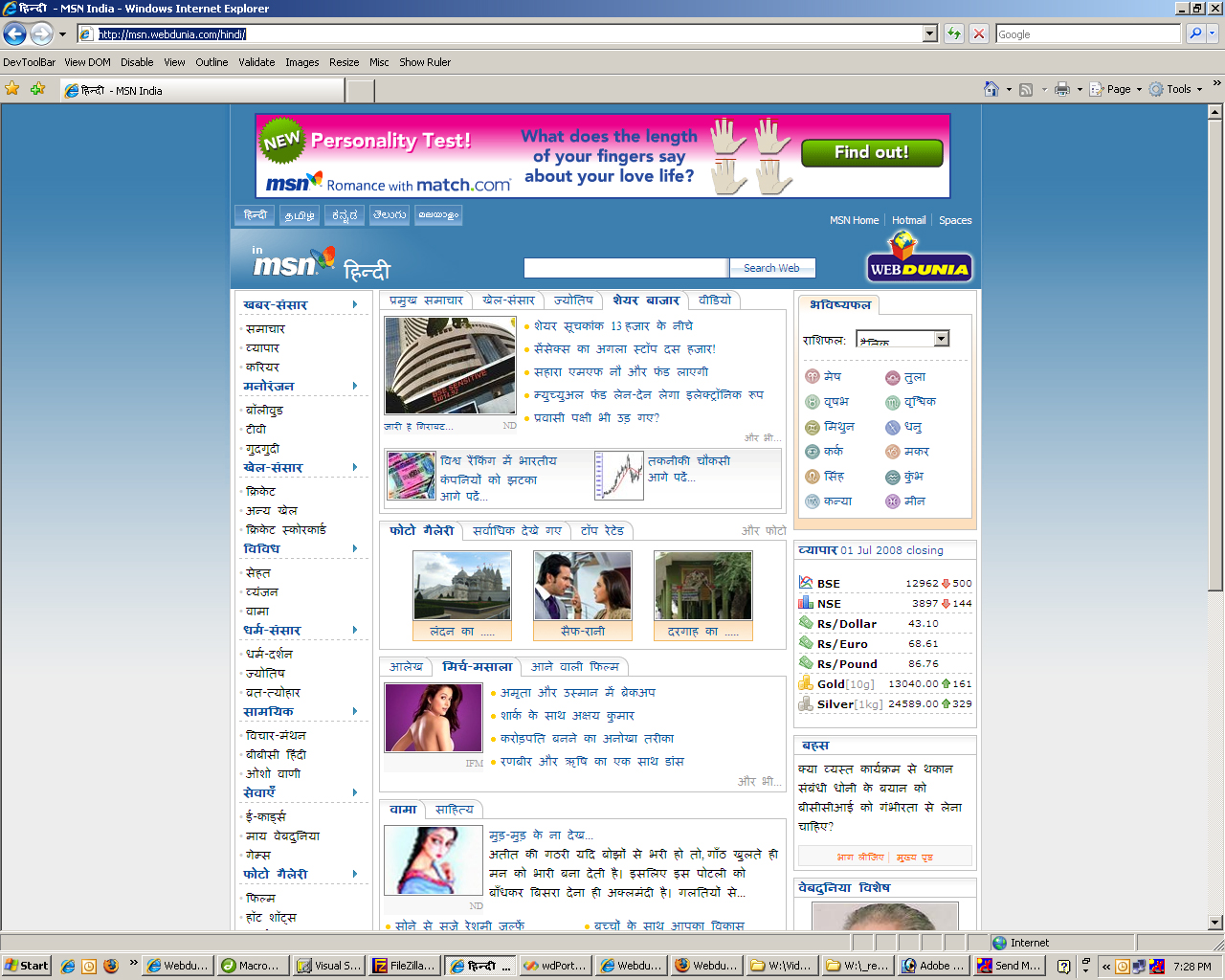The width and height of the screenshot is (1225, 980).
Task: Click the BSE chart icon
Action: (x=806, y=583)
